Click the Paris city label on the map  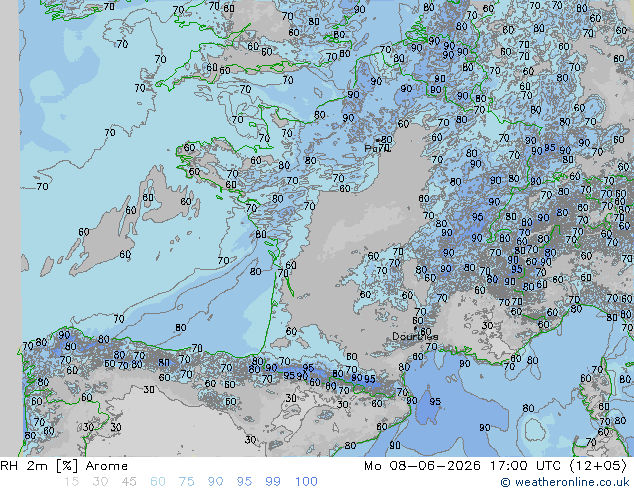click(x=378, y=148)
